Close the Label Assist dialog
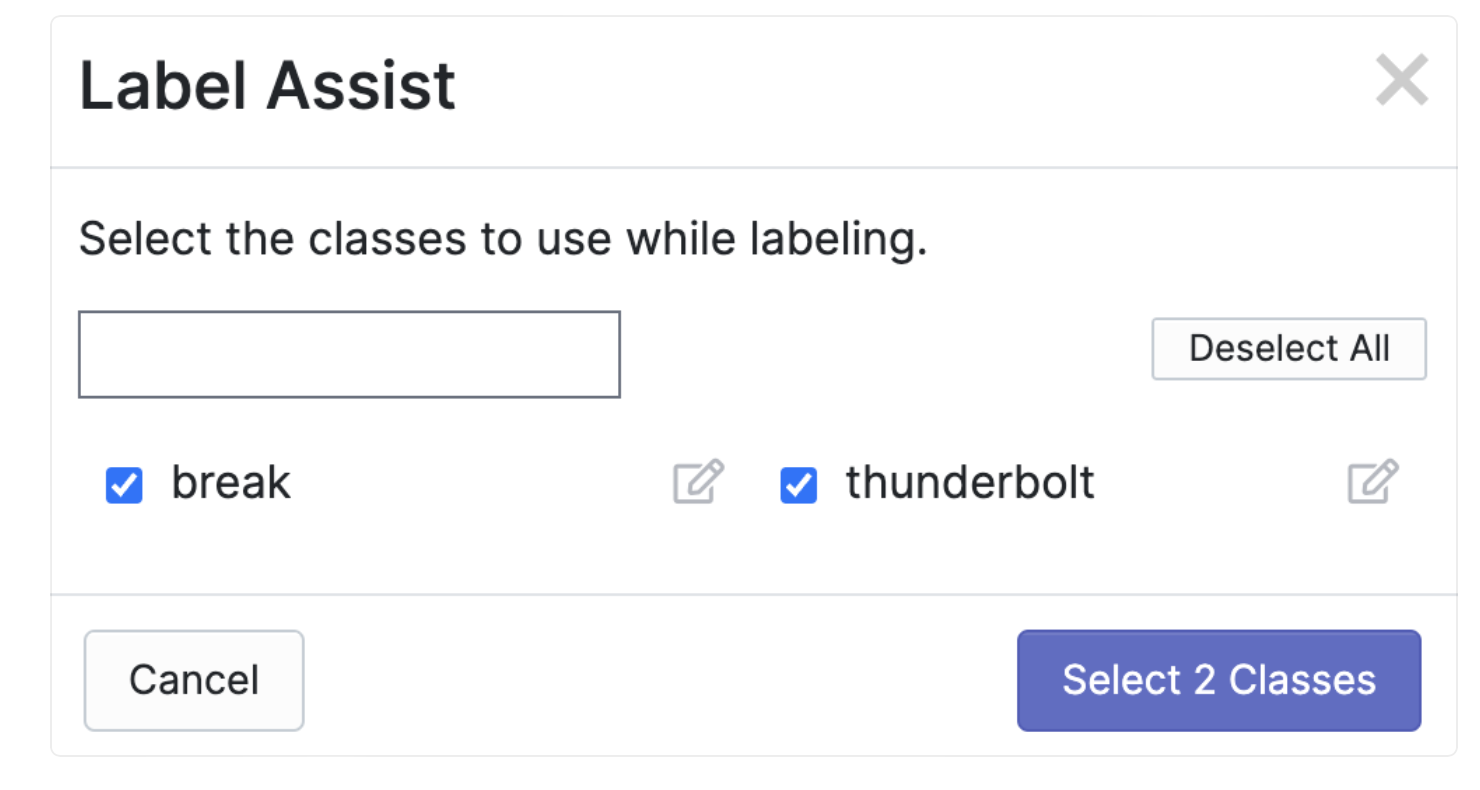This screenshot has height=790, width=1480. pyautogui.click(x=1401, y=80)
